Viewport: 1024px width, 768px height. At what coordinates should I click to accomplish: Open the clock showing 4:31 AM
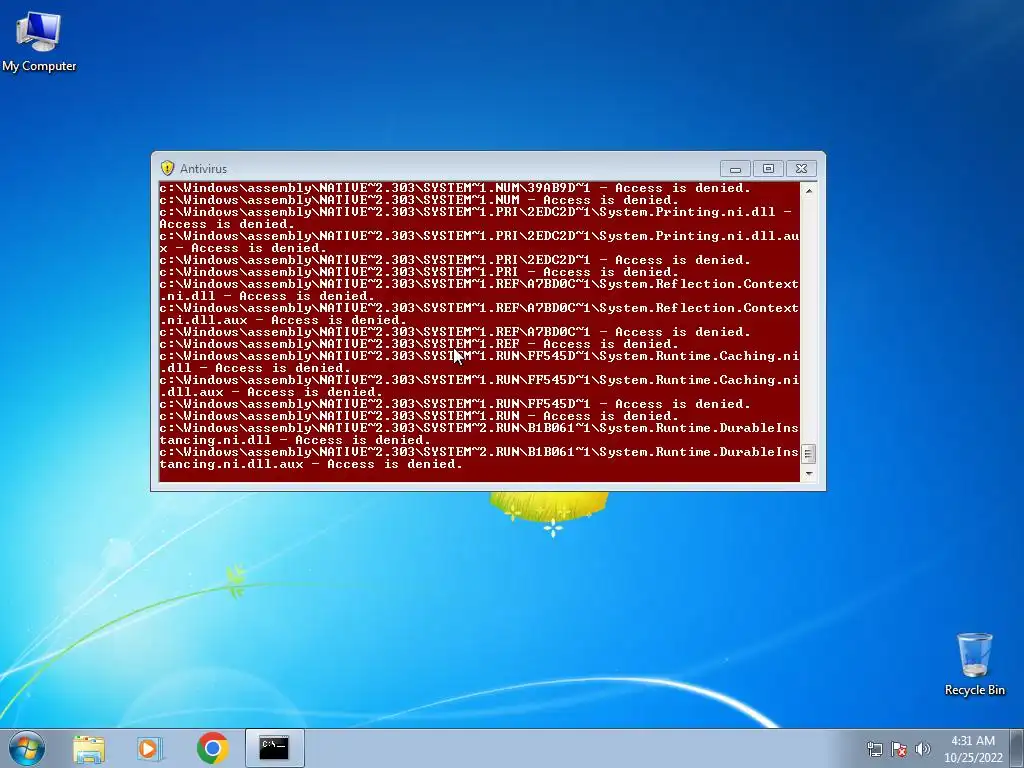pyautogui.click(x=973, y=741)
